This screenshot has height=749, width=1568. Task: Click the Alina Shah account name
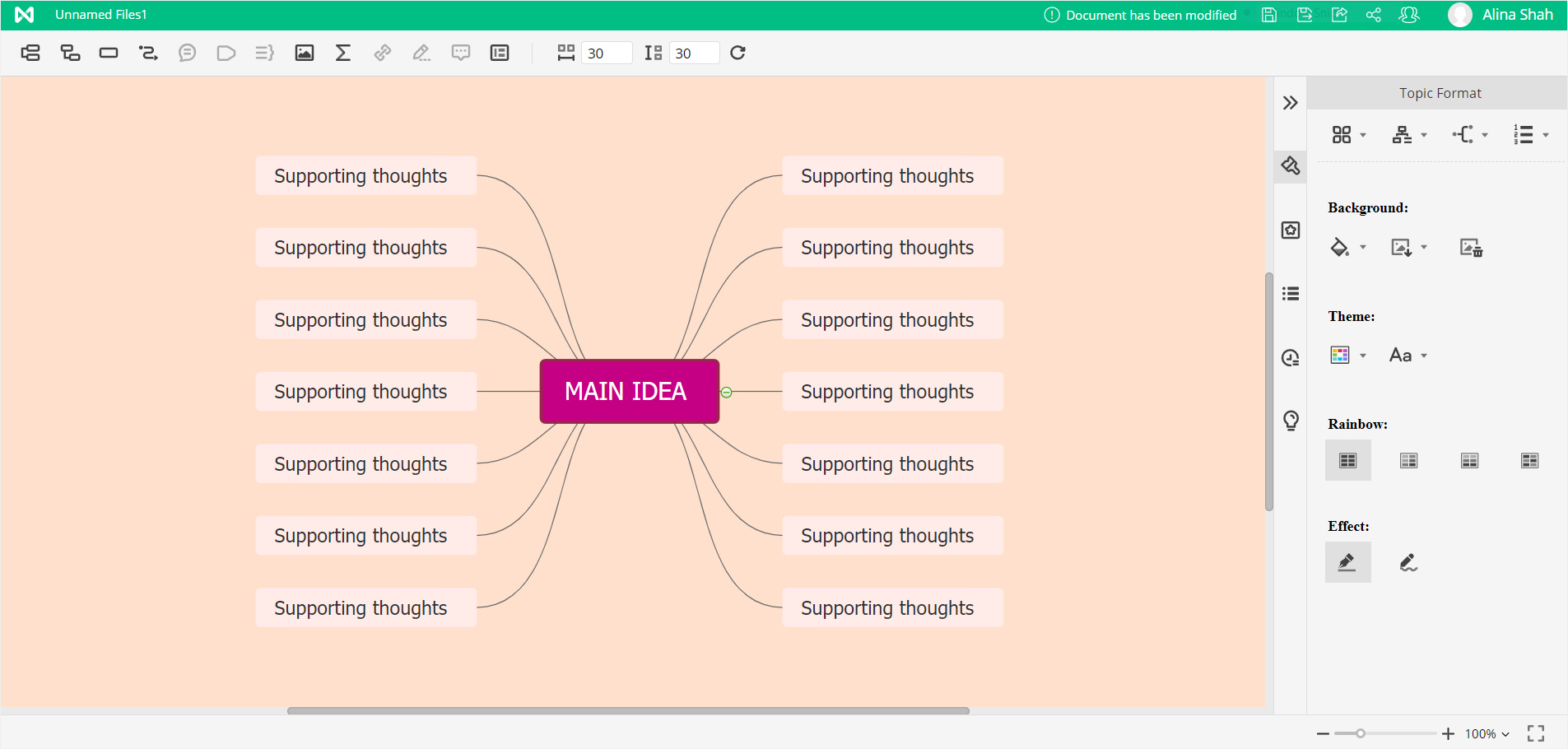coord(1517,15)
